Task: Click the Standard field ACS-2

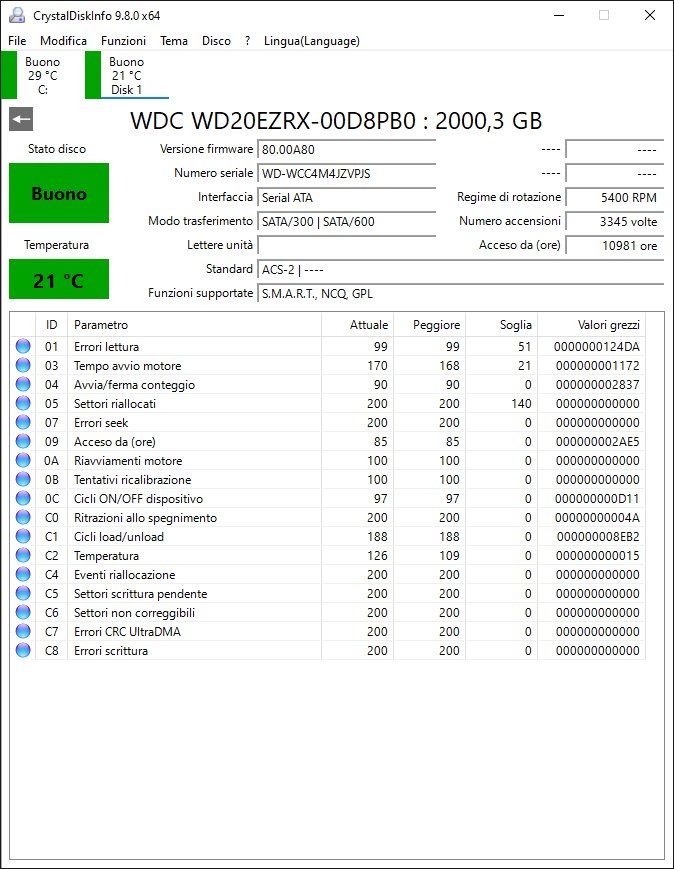Action: [461, 269]
